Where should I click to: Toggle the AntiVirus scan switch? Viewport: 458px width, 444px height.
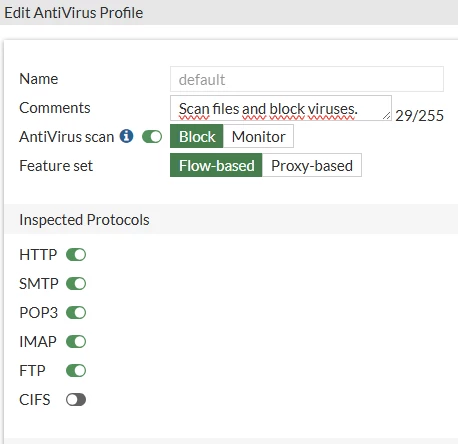coord(152,137)
